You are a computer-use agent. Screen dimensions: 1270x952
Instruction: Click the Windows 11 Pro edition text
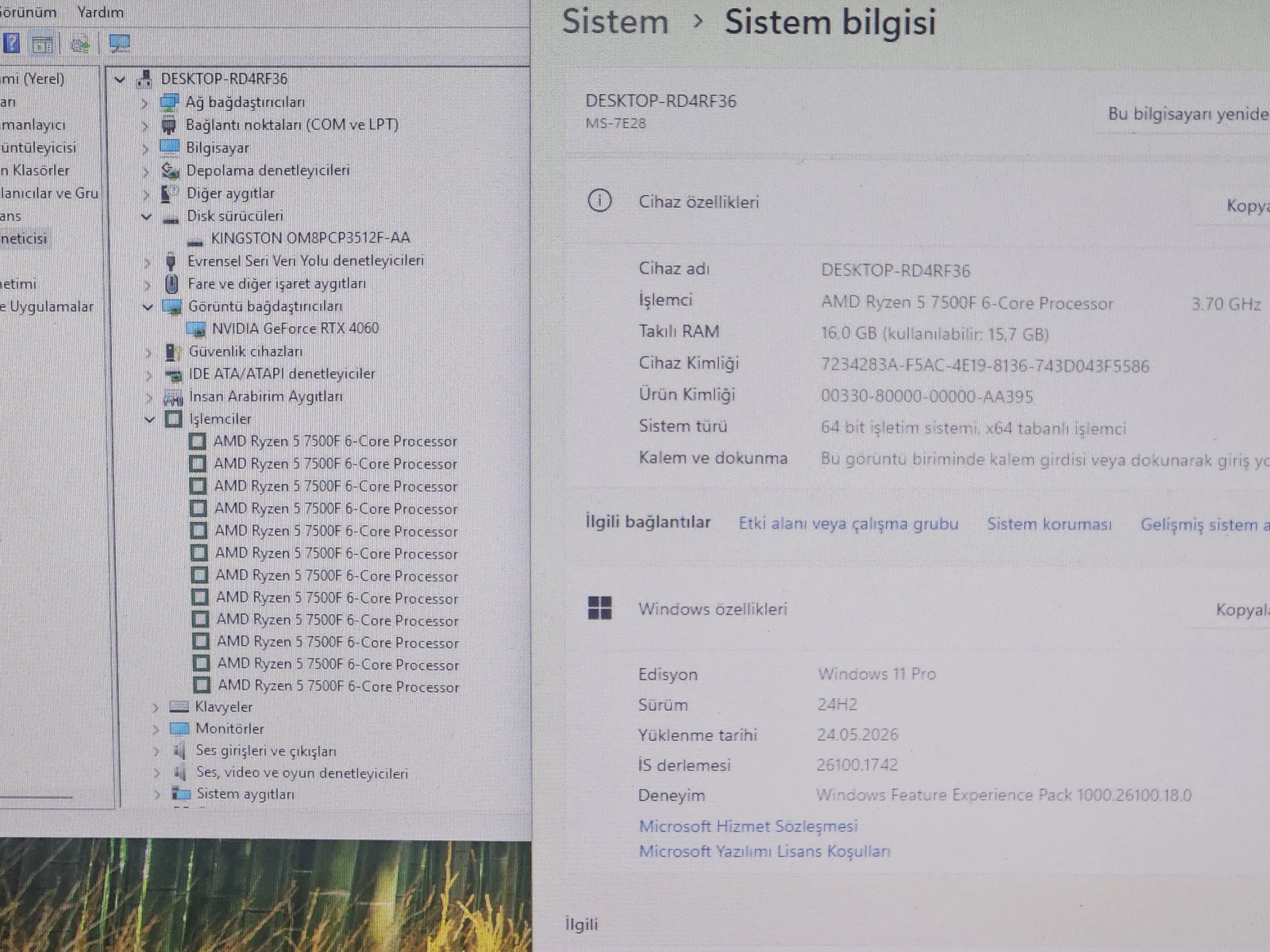click(x=877, y=674)
